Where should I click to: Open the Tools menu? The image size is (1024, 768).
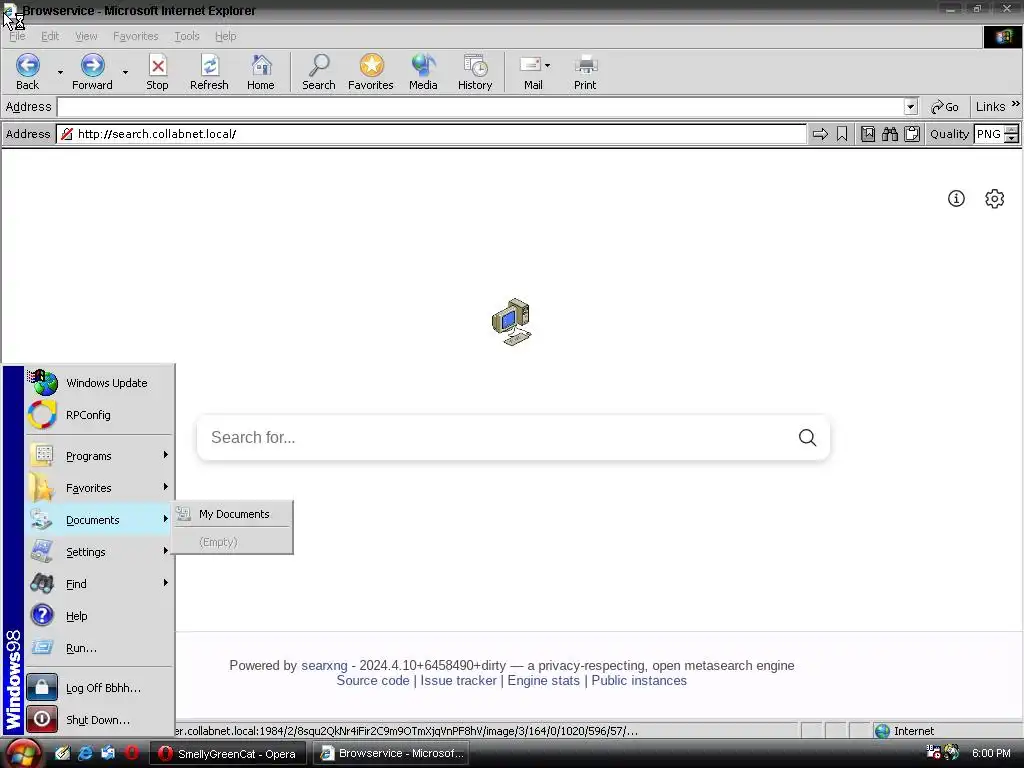(x=187, y=36)
